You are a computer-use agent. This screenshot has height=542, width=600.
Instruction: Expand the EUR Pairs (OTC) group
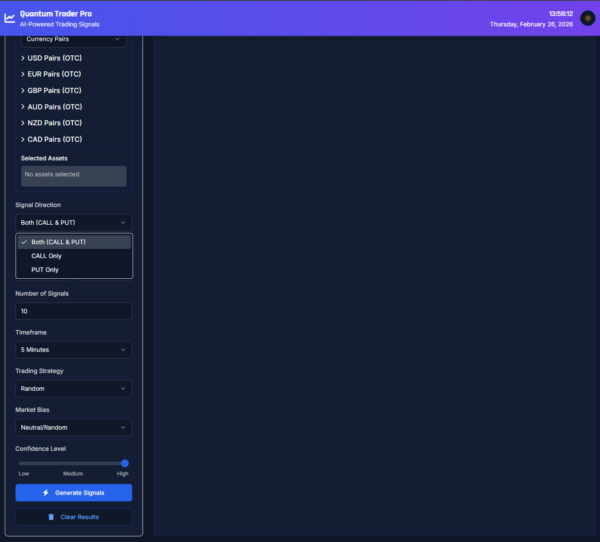[x=54, y=74]
